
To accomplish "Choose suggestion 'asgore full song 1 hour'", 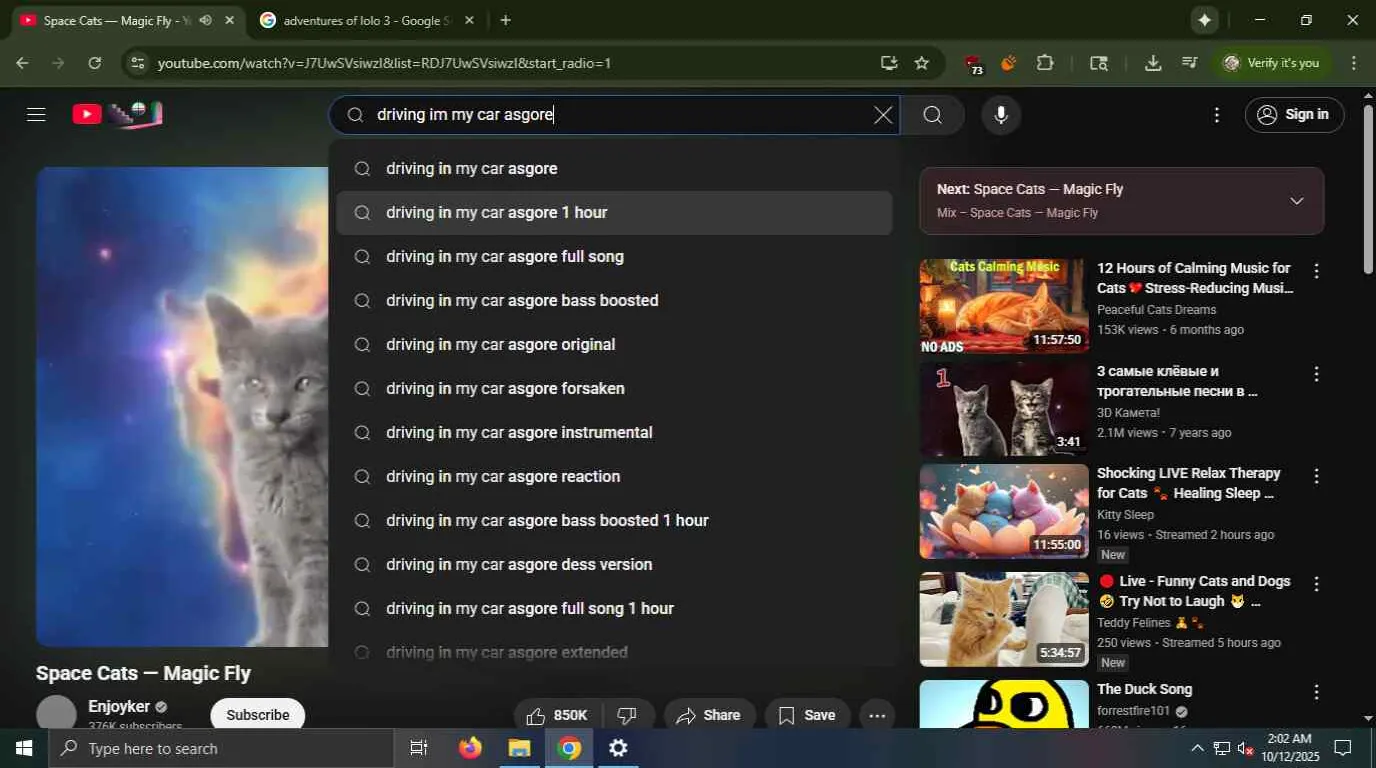I will [x=614, y=609].
